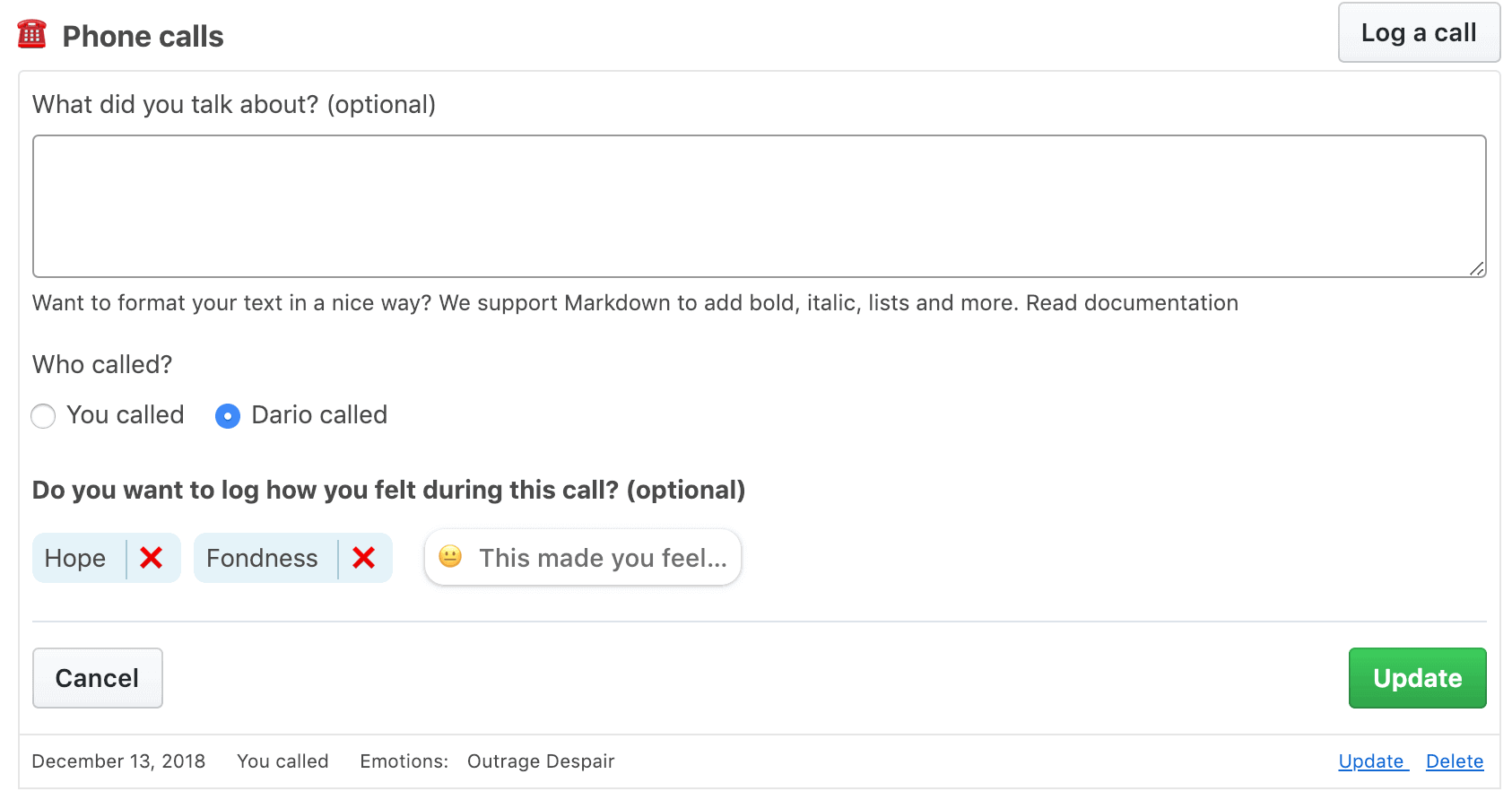Click the Phone calls section heading

(x=143, y=37)
